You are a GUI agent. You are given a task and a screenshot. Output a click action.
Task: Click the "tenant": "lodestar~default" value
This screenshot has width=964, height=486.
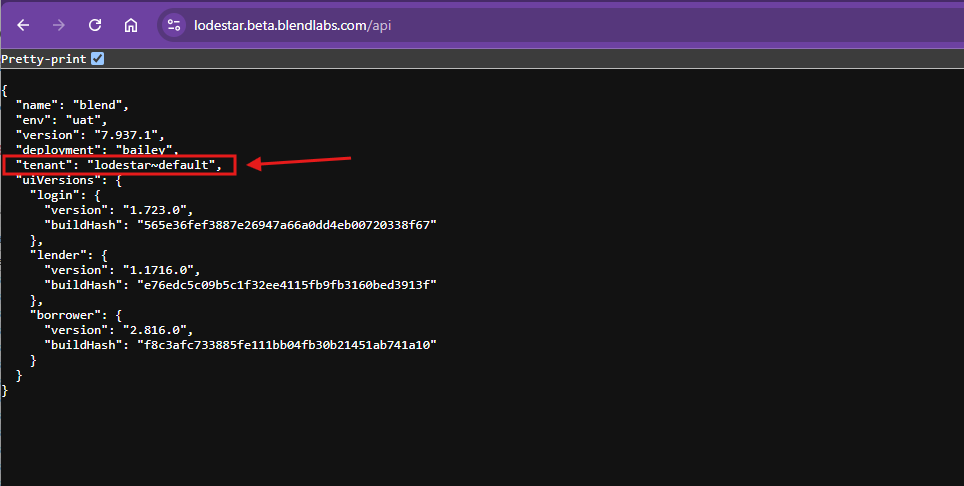[x=151, y=165]
